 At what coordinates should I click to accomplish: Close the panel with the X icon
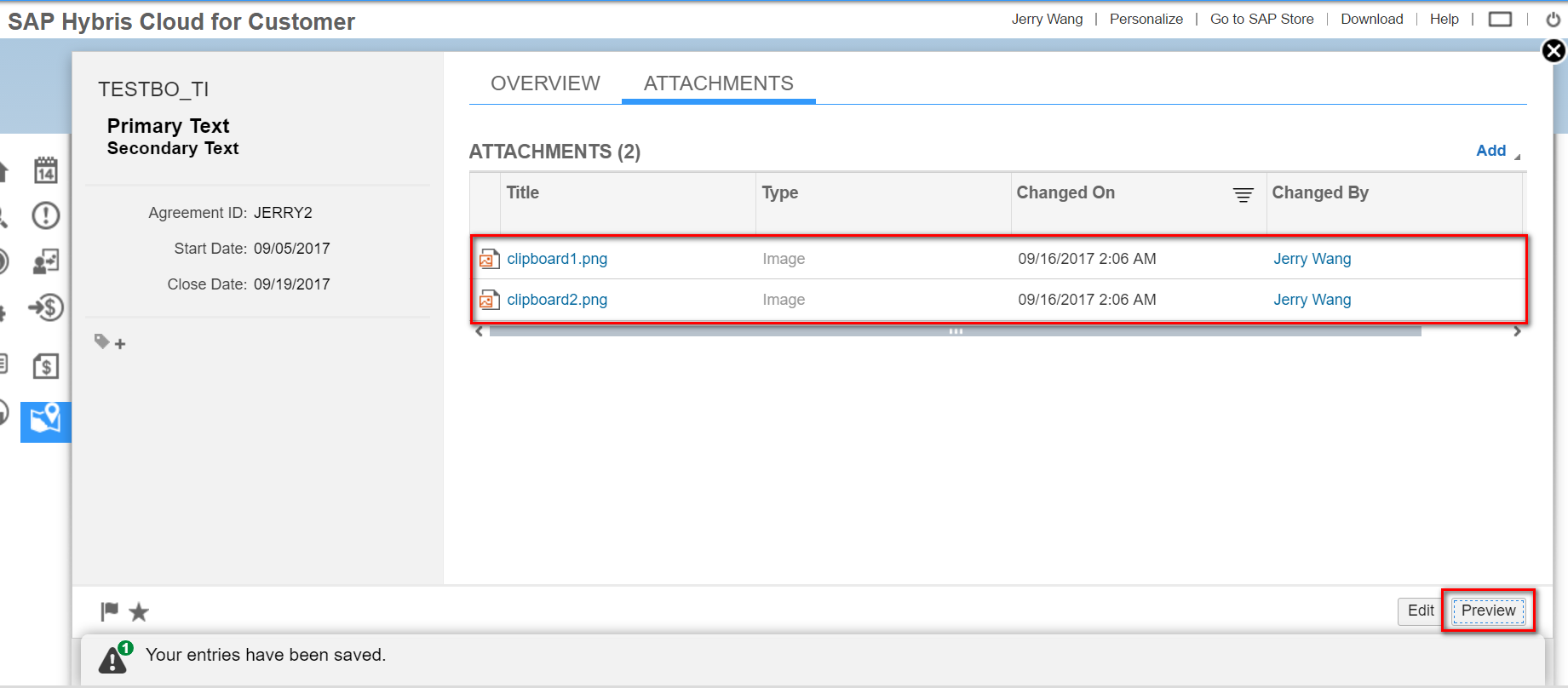click(1554, 51)
